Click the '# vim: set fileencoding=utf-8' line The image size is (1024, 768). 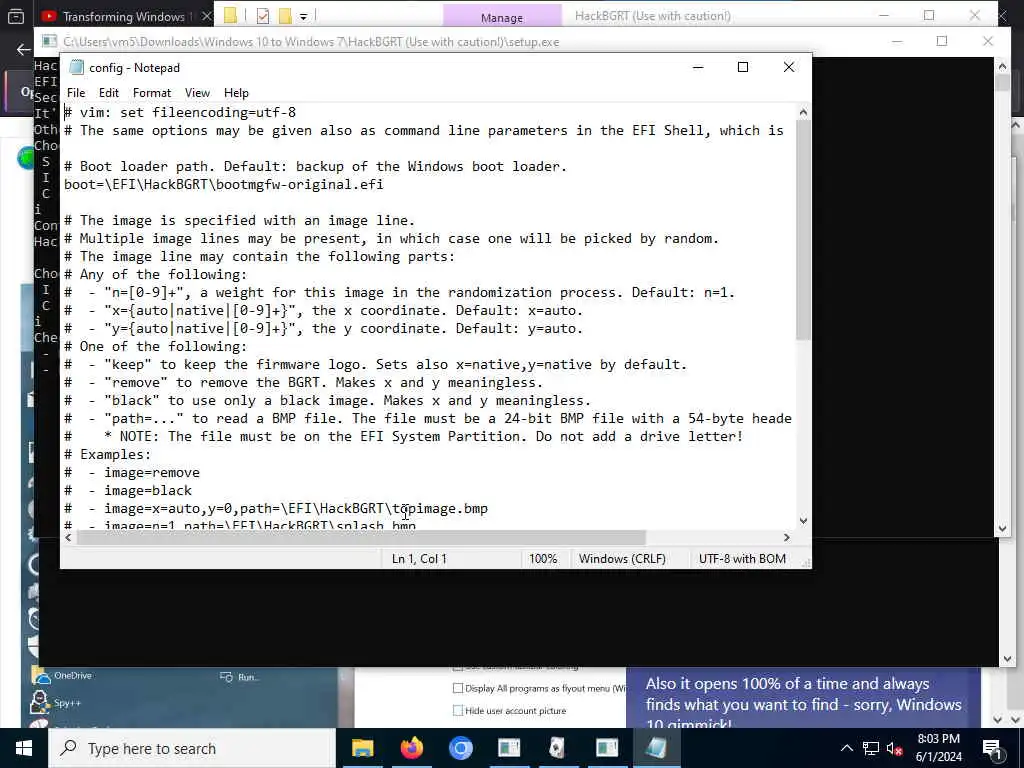[180, 112]
